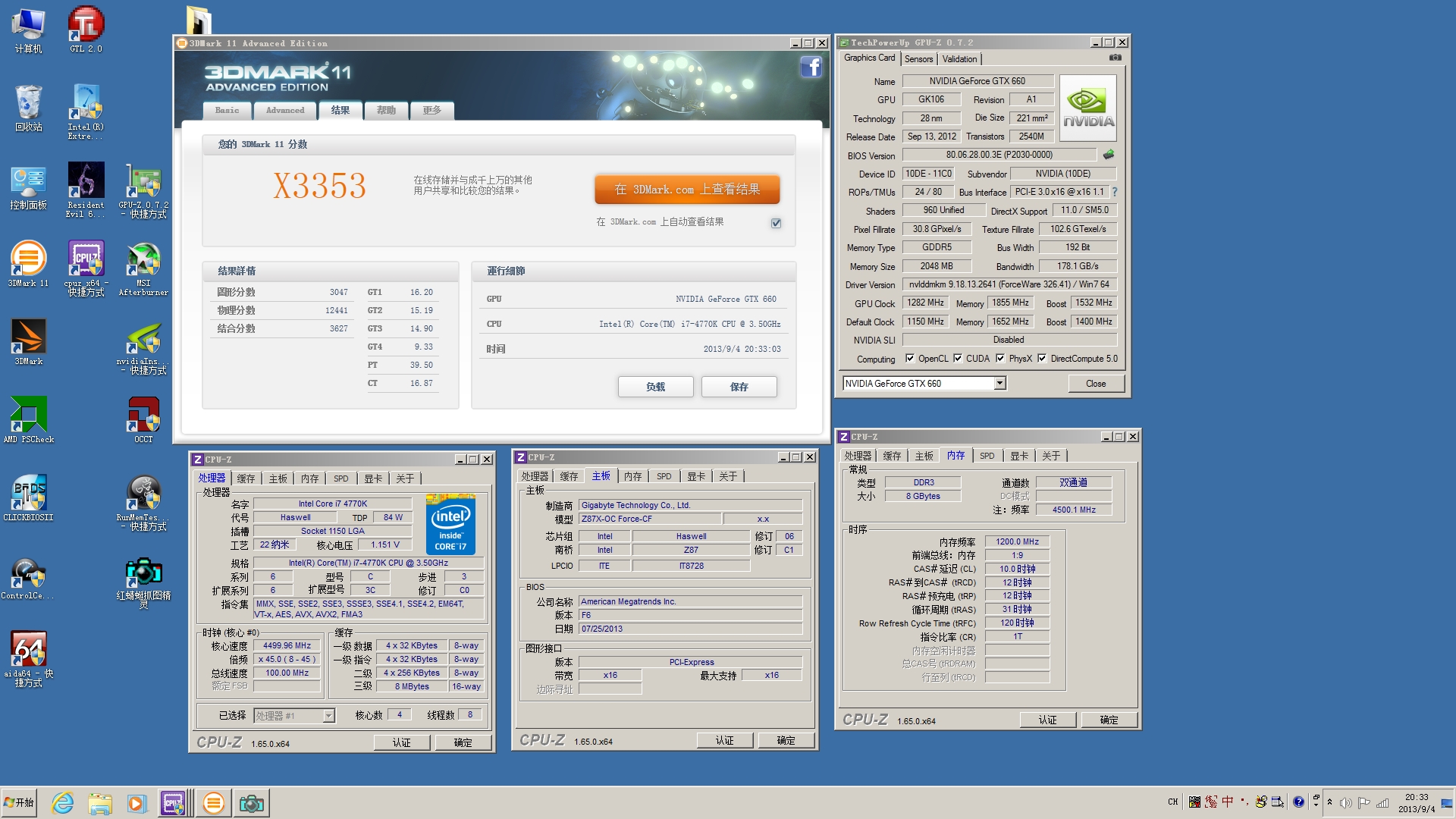1456x819 pixels.
Task: Open the 3DMark 11 desktop shortcut
Action: click(28, 264)
